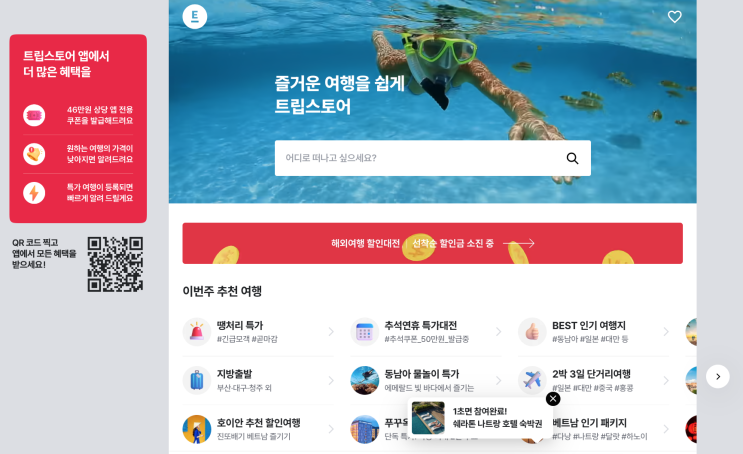
Task: Expand the 땡처리 특가 chevron
Action: 331,332
